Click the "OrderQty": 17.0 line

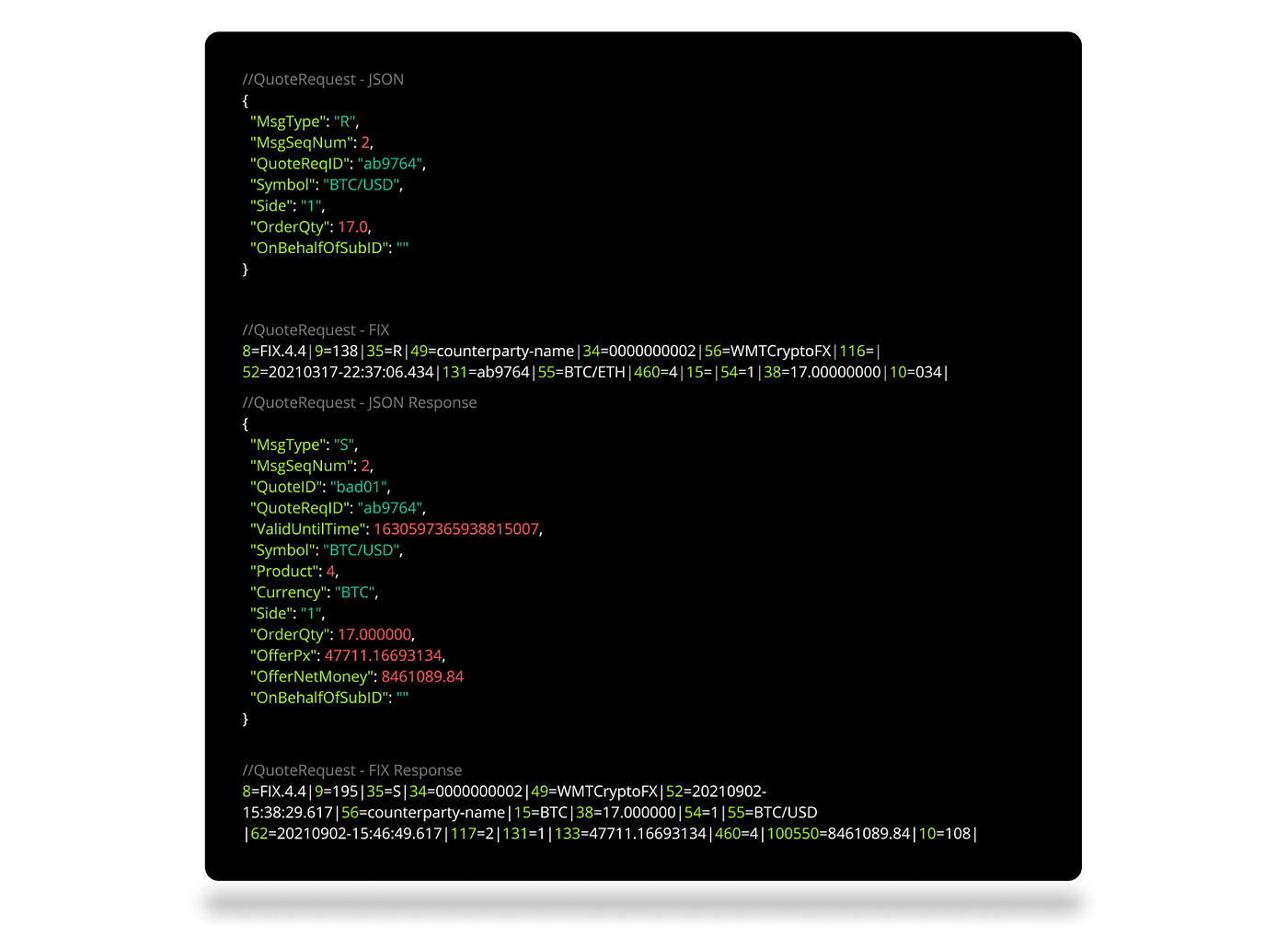coord(310,227)
